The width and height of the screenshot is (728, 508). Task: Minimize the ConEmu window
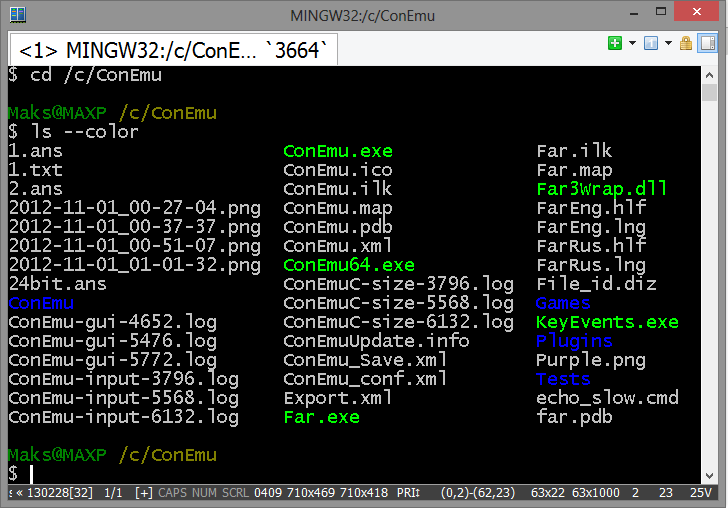coord(633,13)
